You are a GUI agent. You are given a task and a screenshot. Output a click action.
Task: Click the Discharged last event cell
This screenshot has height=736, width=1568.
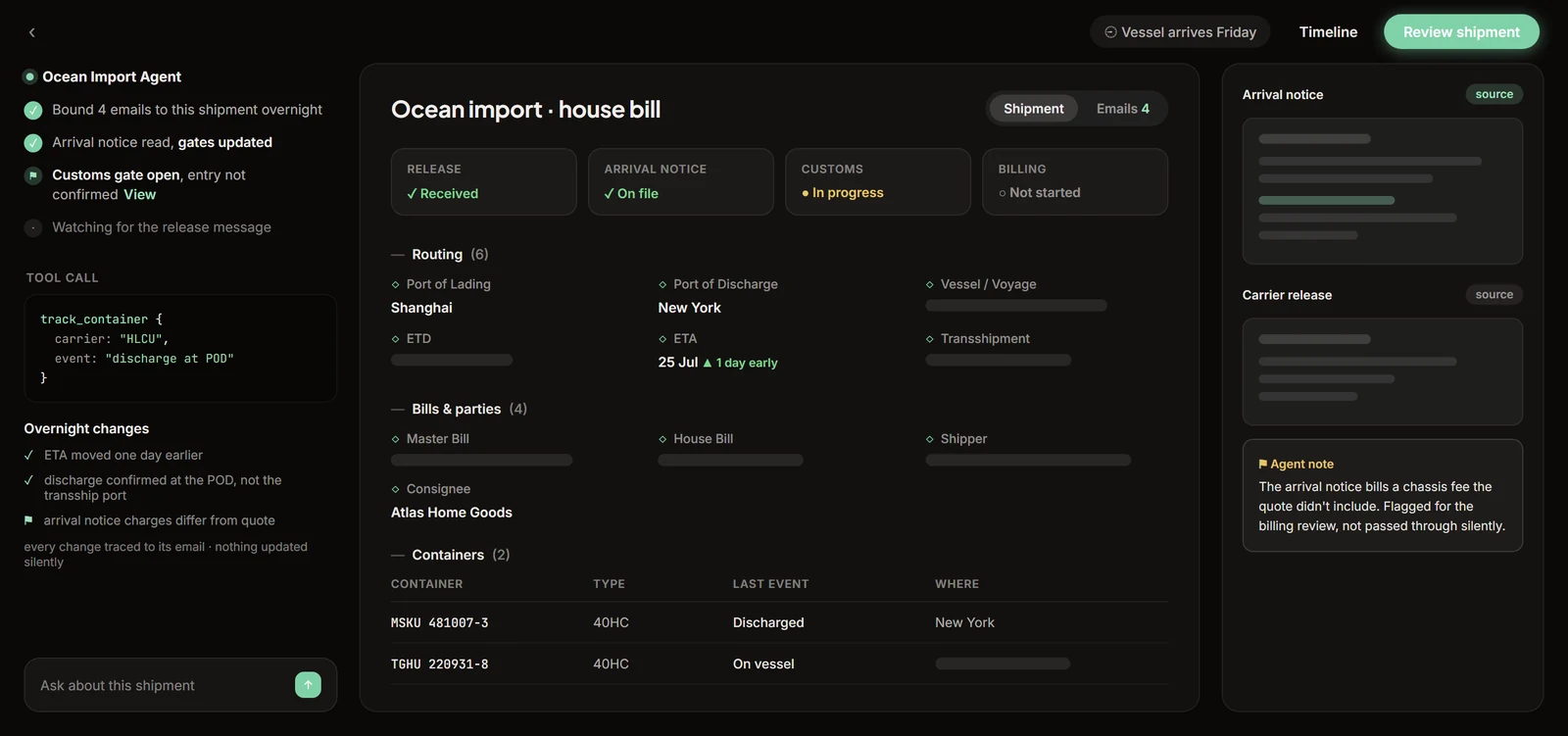[x=768, y=622]
